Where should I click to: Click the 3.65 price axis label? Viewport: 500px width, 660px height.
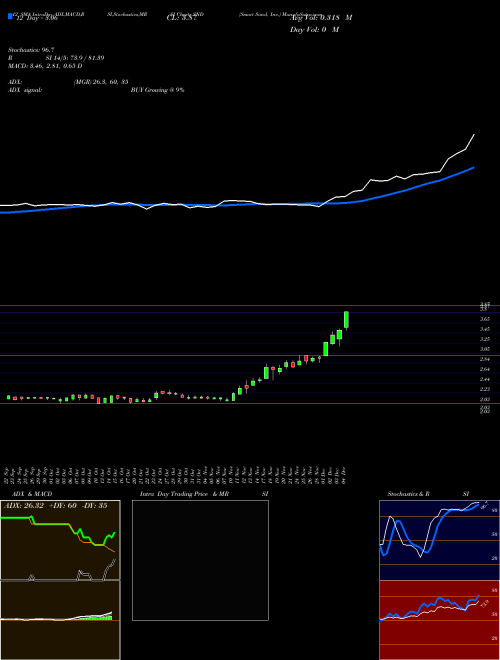point(484,319)
